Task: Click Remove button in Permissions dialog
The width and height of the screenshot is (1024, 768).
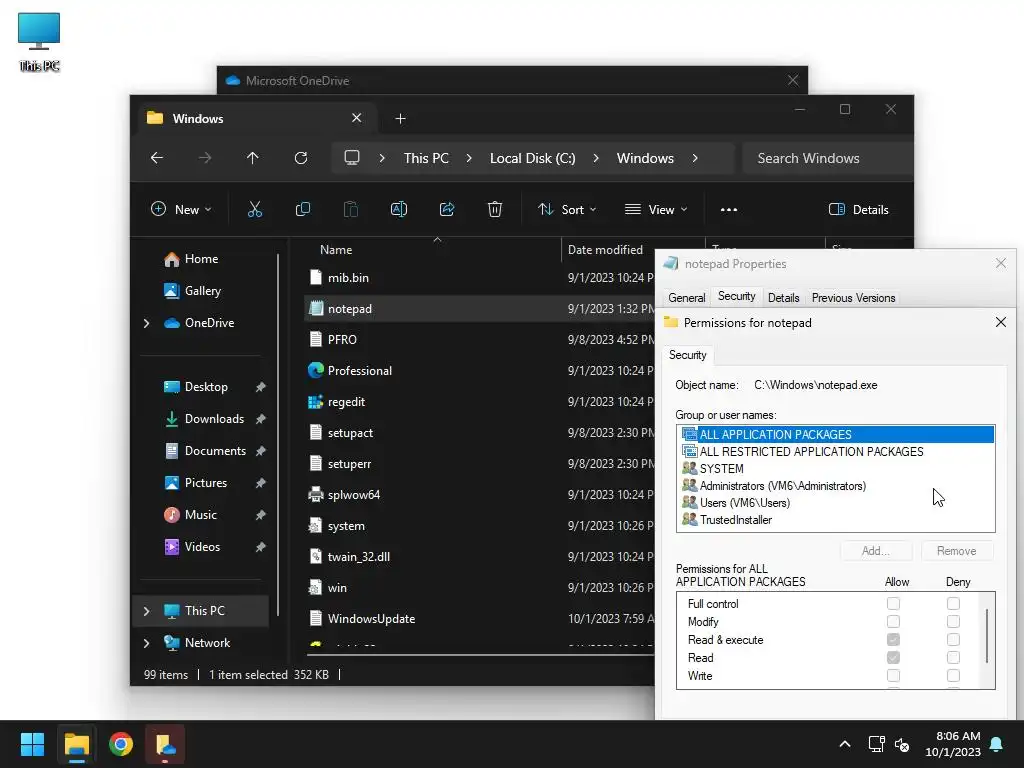Action: (x=957, y=551)
